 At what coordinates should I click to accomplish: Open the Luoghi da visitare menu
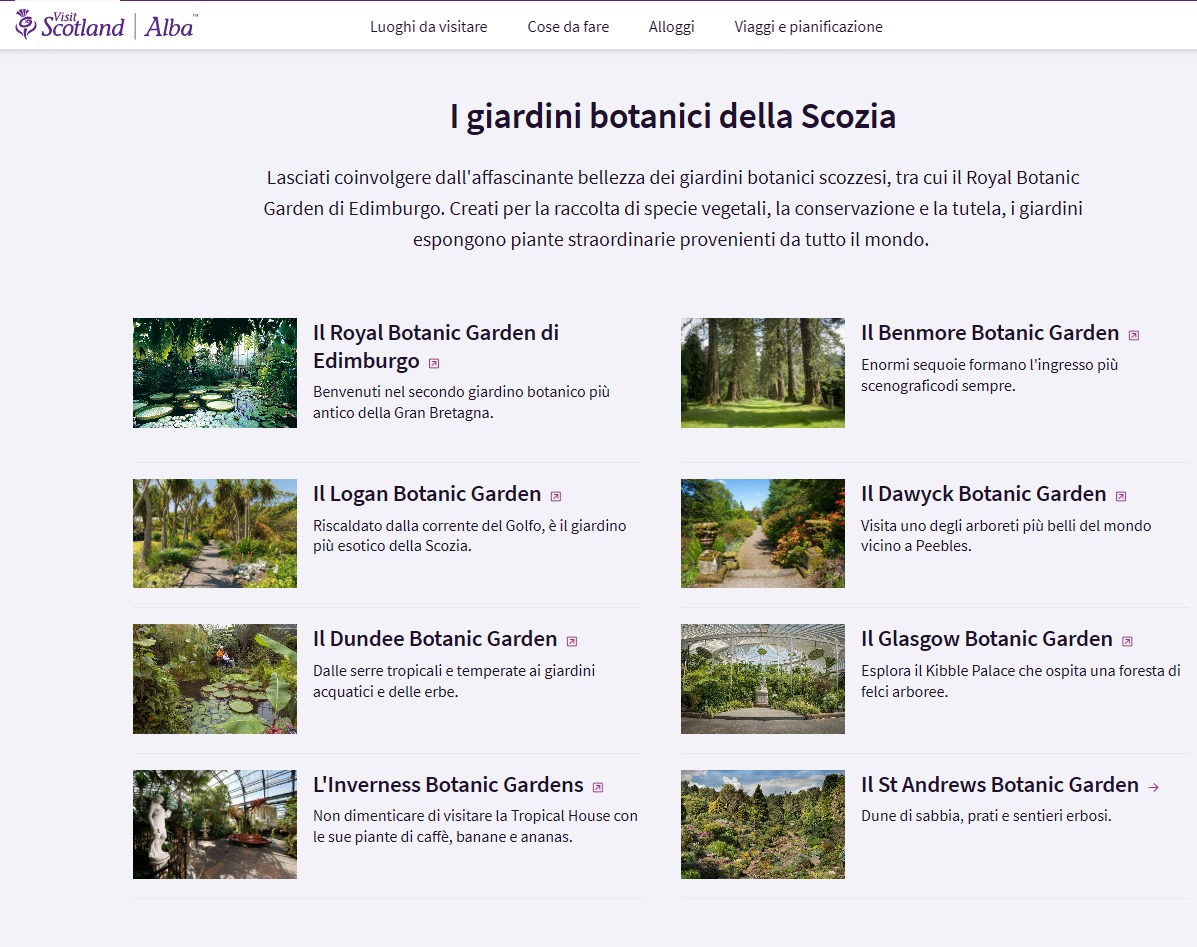pos(428,27)
